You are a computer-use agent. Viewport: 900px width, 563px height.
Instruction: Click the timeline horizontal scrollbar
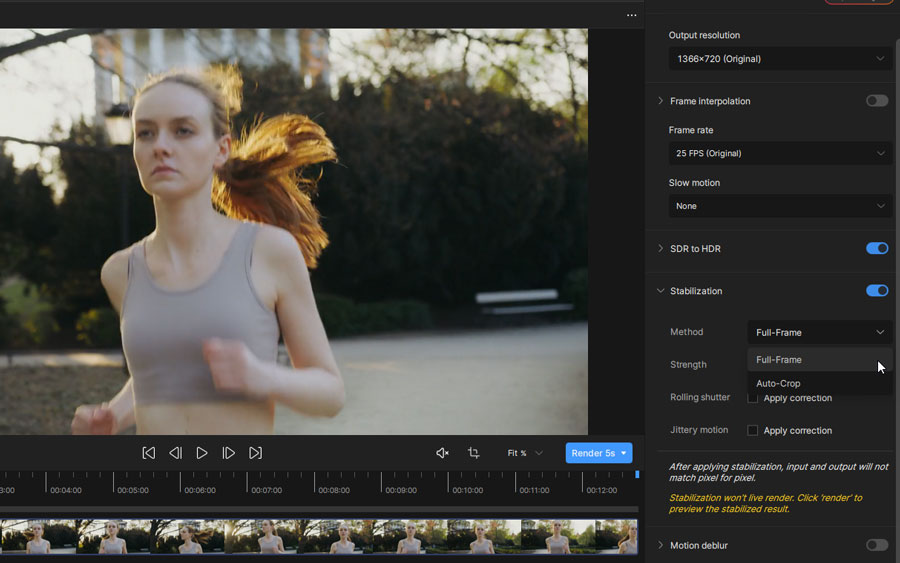[x=319, y=509]
